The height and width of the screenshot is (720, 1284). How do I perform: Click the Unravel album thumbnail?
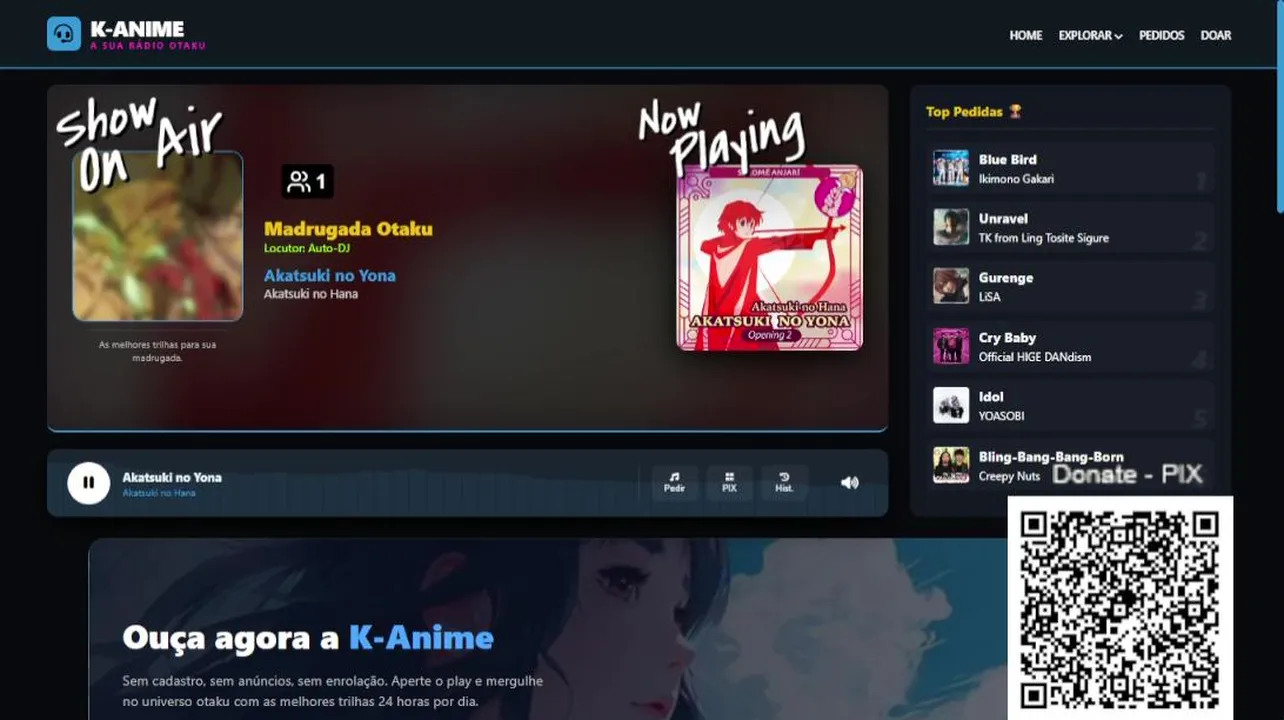pos(951,227)
